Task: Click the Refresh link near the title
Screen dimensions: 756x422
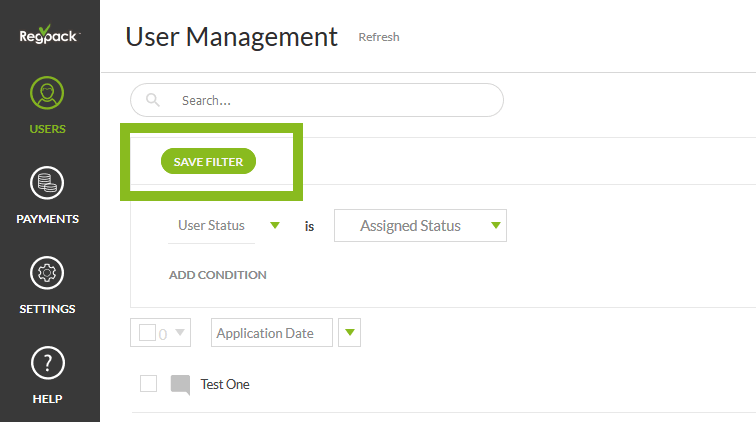Action: coord(379,37)
